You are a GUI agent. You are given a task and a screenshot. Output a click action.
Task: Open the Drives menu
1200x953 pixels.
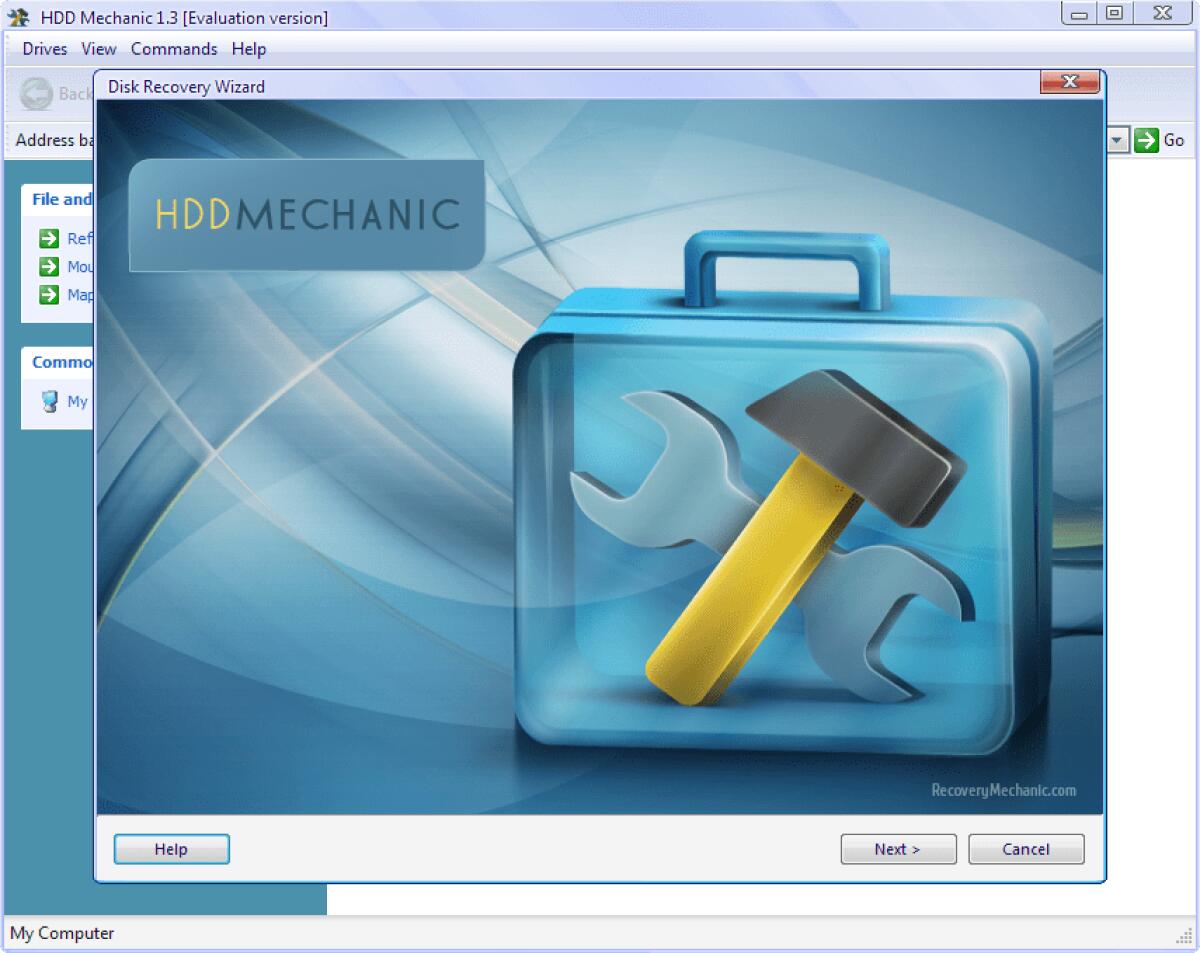click(x=44, y=48)
